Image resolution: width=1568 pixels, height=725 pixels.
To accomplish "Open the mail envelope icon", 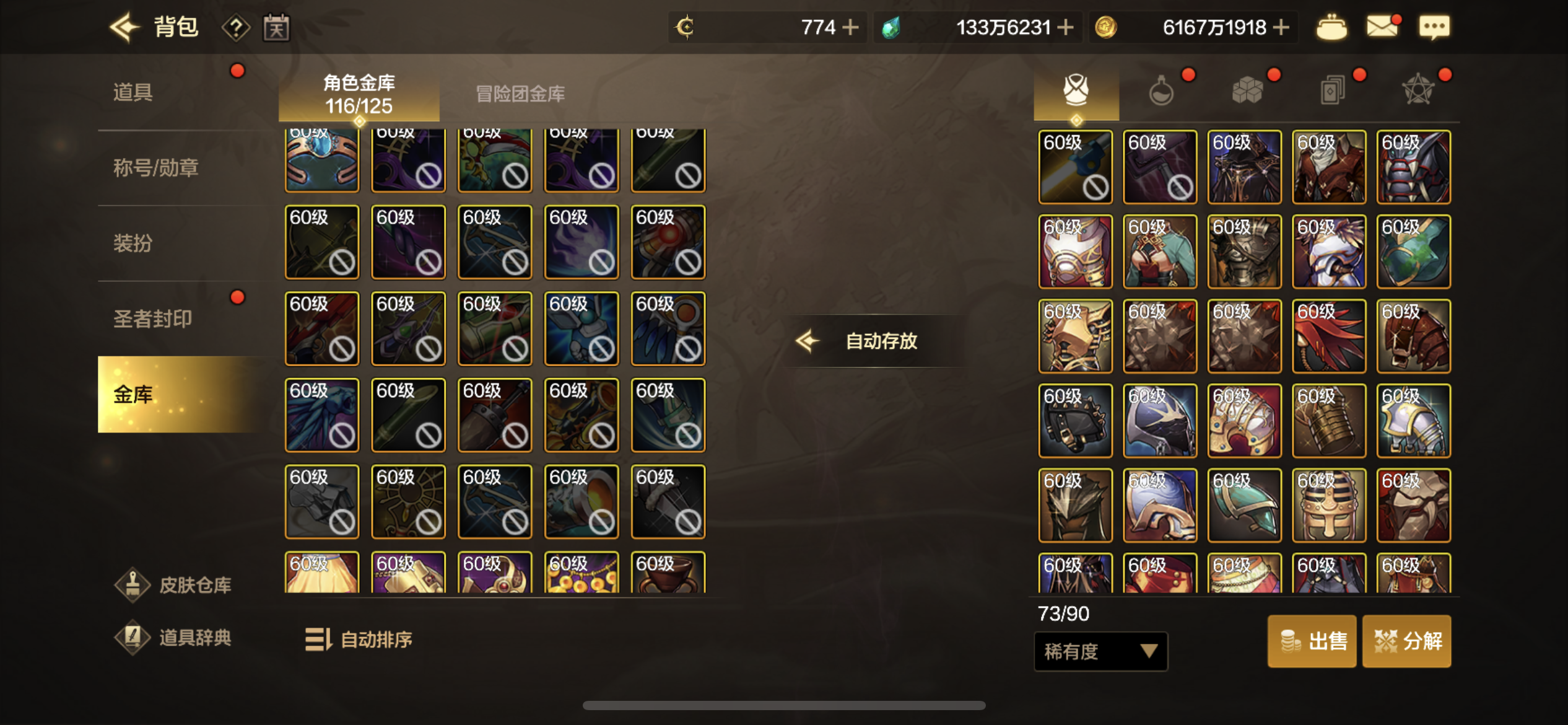I will 1382,27.
